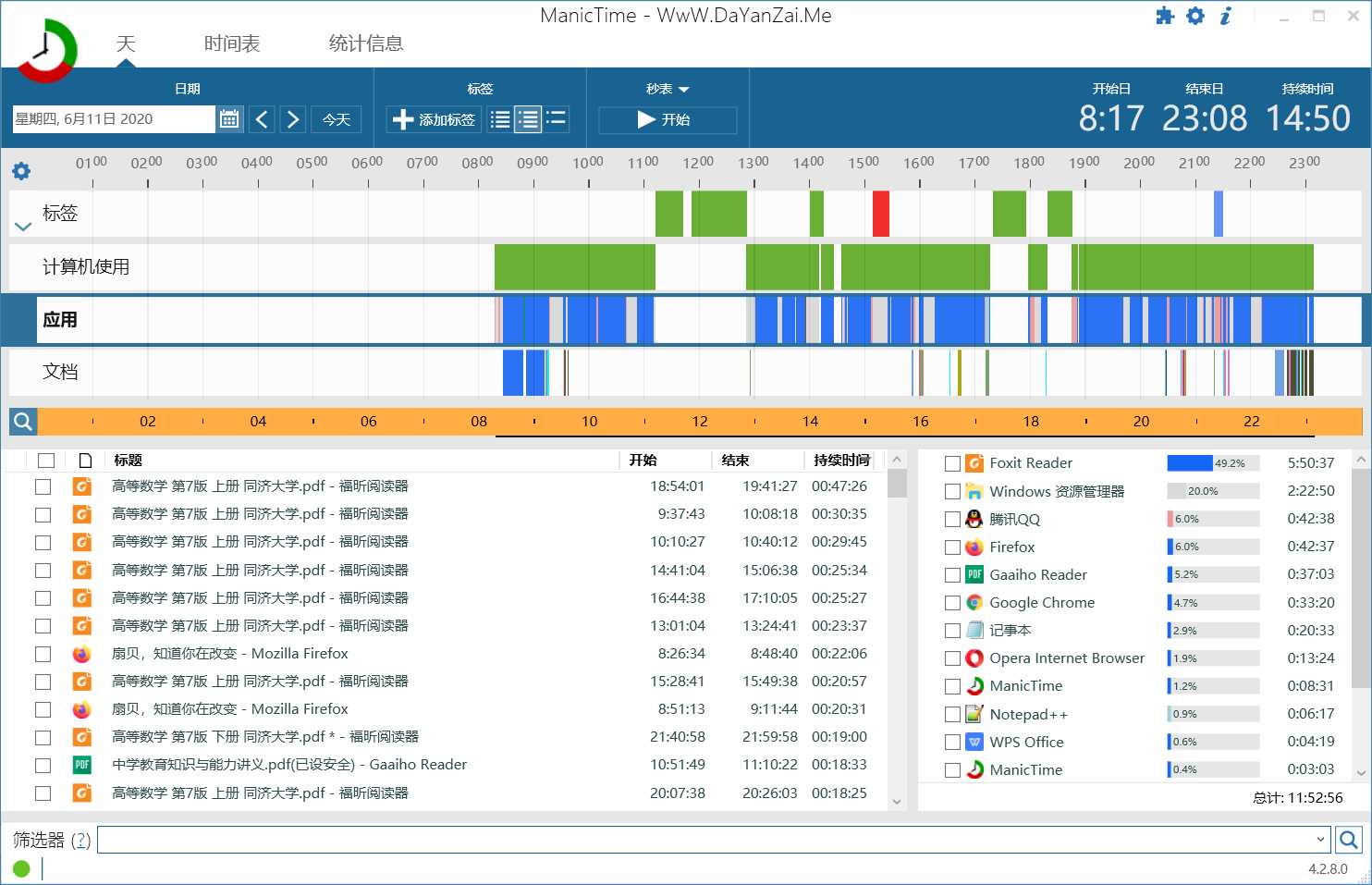Switch to the 天 tab
This screenshot has height=885, width=1372.
click(x=126, y=43)
